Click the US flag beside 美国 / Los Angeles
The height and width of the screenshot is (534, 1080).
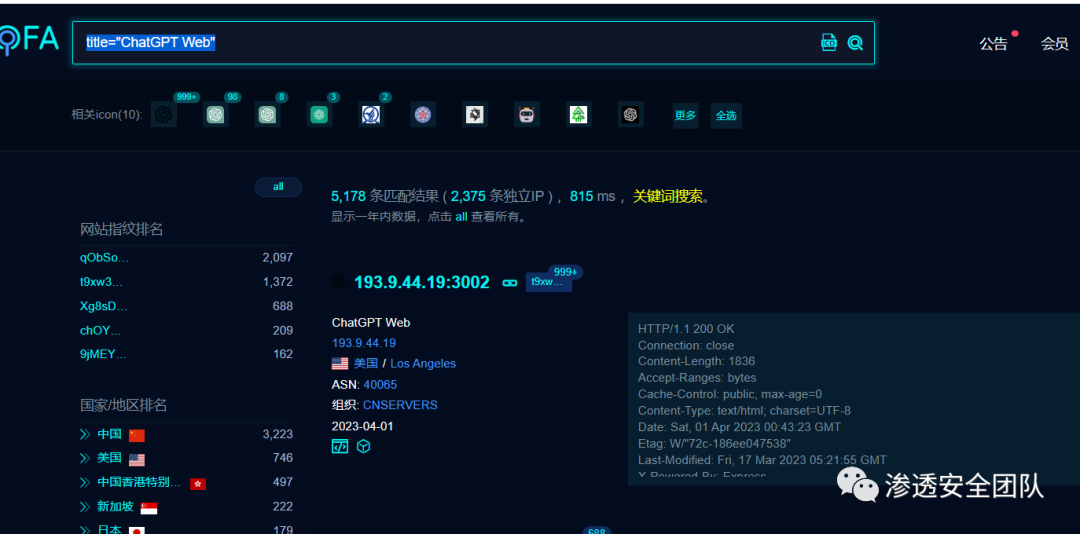pos(340,363)
